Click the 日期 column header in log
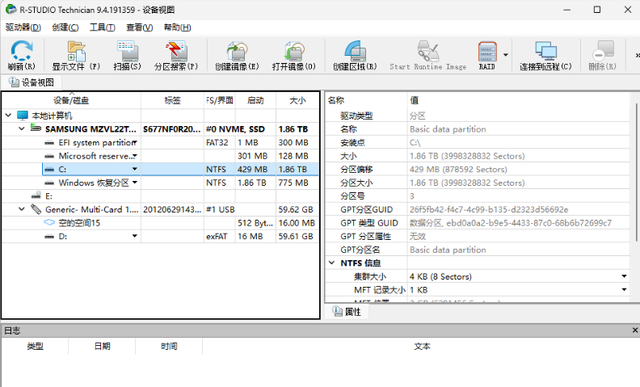Viewport: 640px width, 387px height. point(102,346)
